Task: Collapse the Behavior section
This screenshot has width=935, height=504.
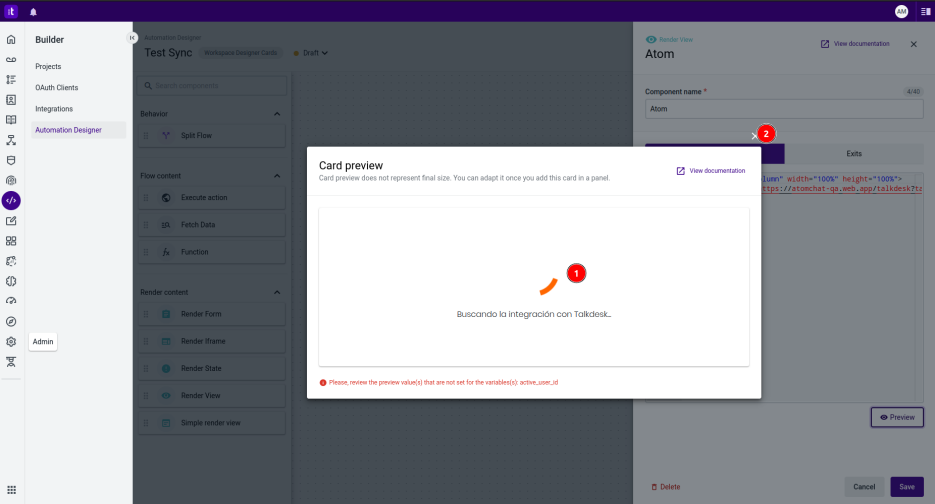Action: pyautogui.click(x=277, y=114)
